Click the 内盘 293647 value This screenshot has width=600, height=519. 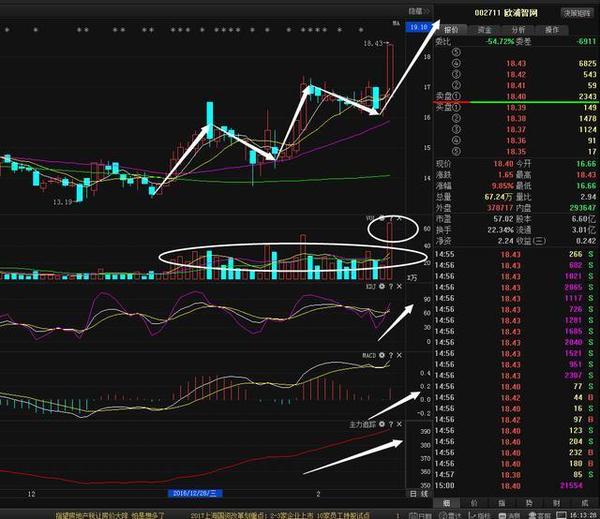pyautogui.click(x=582, y=208)
